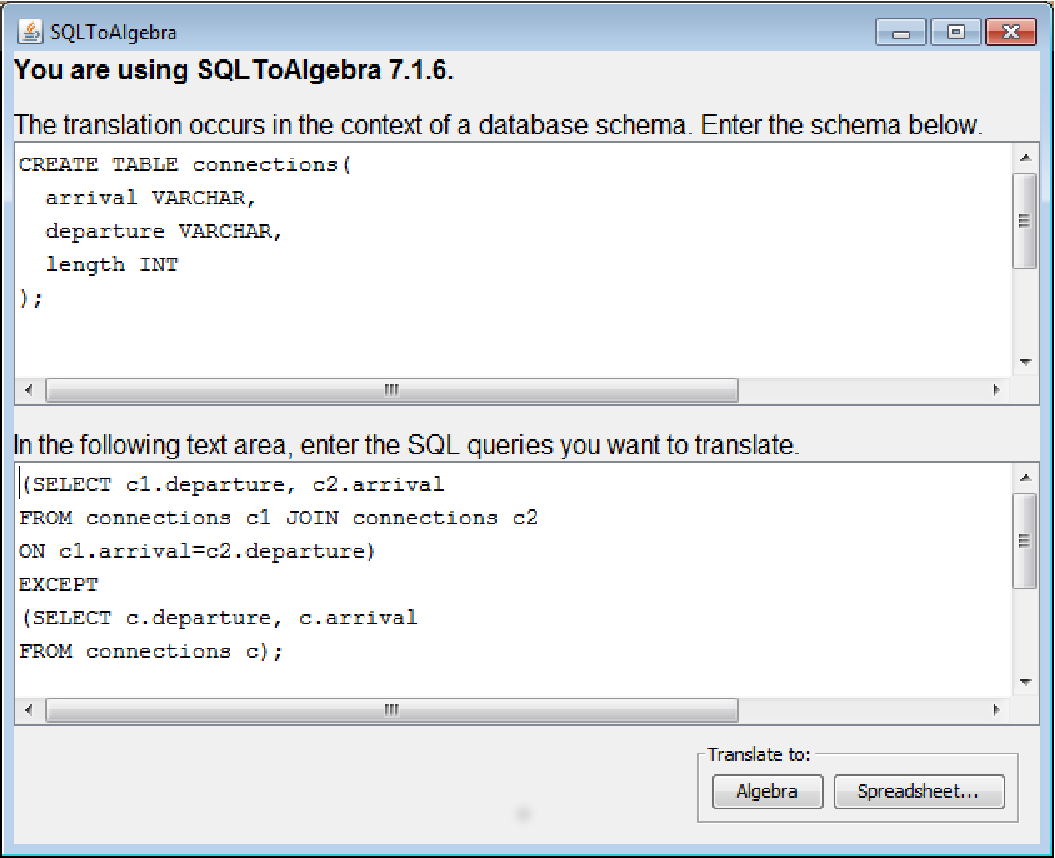
Task: Click the 'FROM connections c);' query line
Action: pyautogui.click(x=151, y=651)
